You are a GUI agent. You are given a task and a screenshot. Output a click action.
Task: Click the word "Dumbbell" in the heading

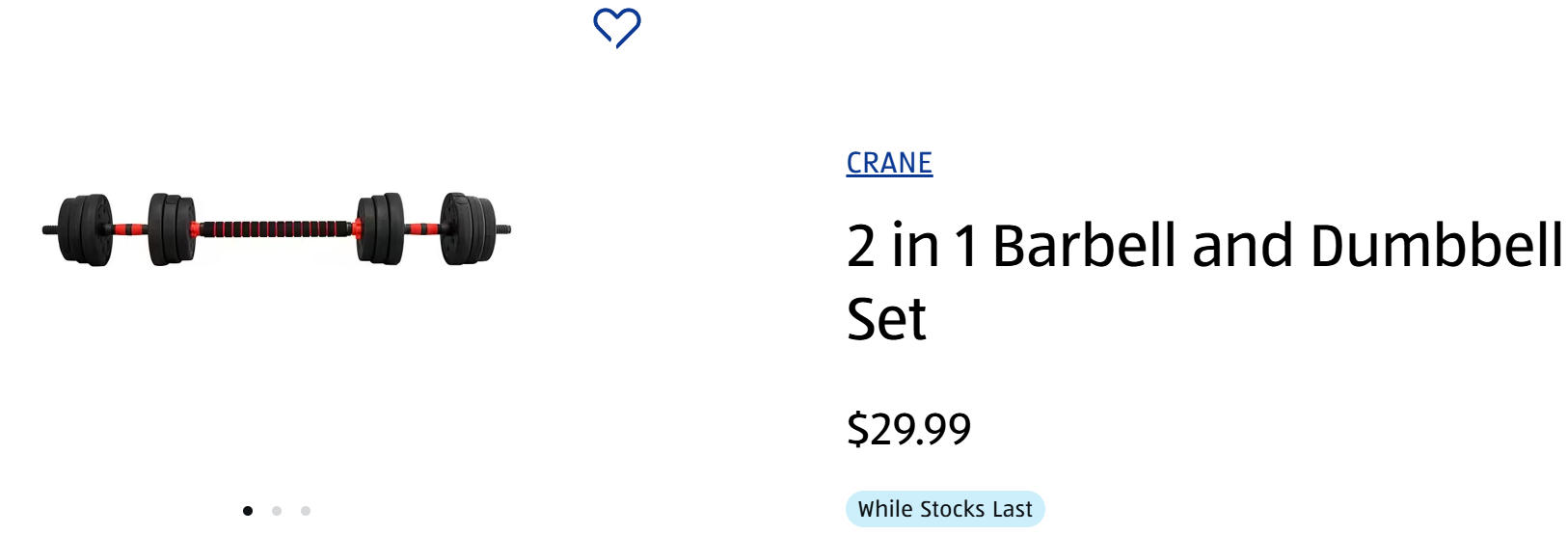pos(1436,246)
